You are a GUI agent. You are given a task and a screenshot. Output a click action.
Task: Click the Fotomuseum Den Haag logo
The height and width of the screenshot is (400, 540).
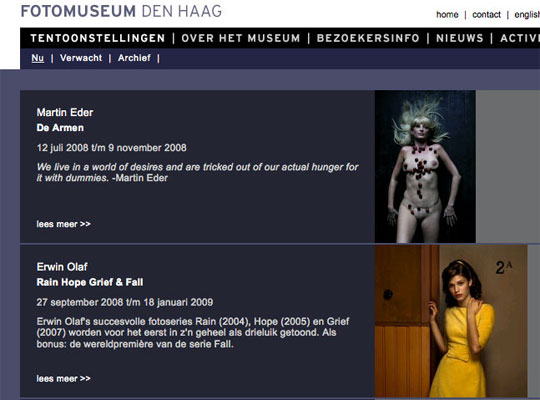click(x=121, y=11)
